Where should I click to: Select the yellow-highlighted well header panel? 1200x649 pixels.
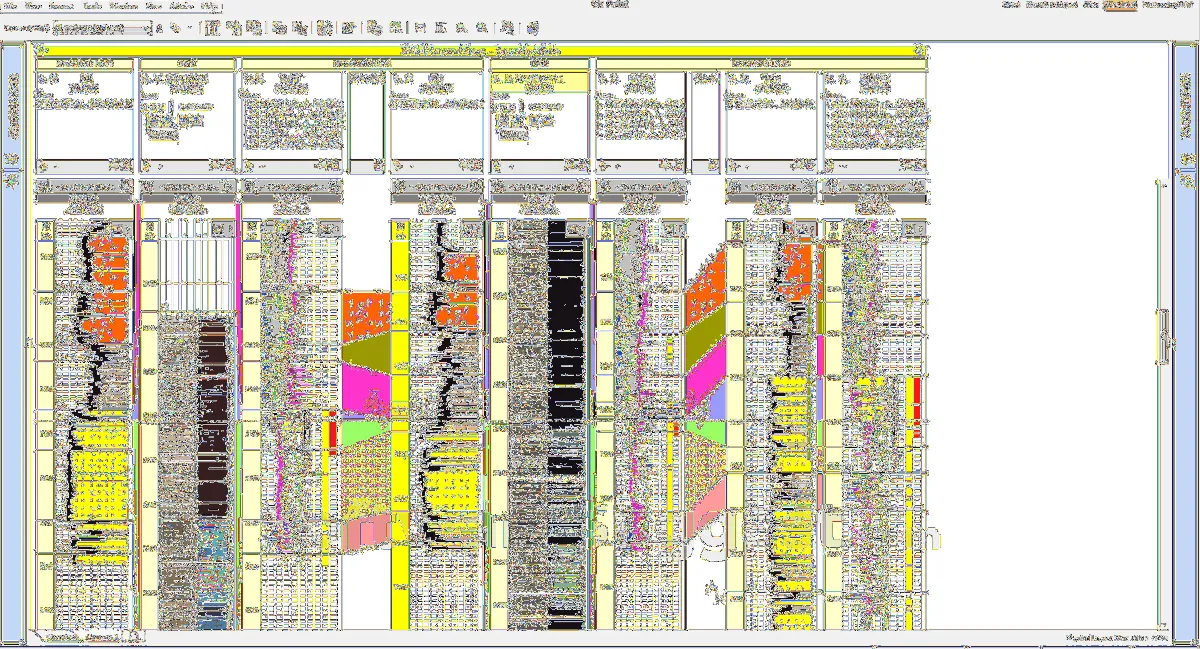(x=538, y=82)
